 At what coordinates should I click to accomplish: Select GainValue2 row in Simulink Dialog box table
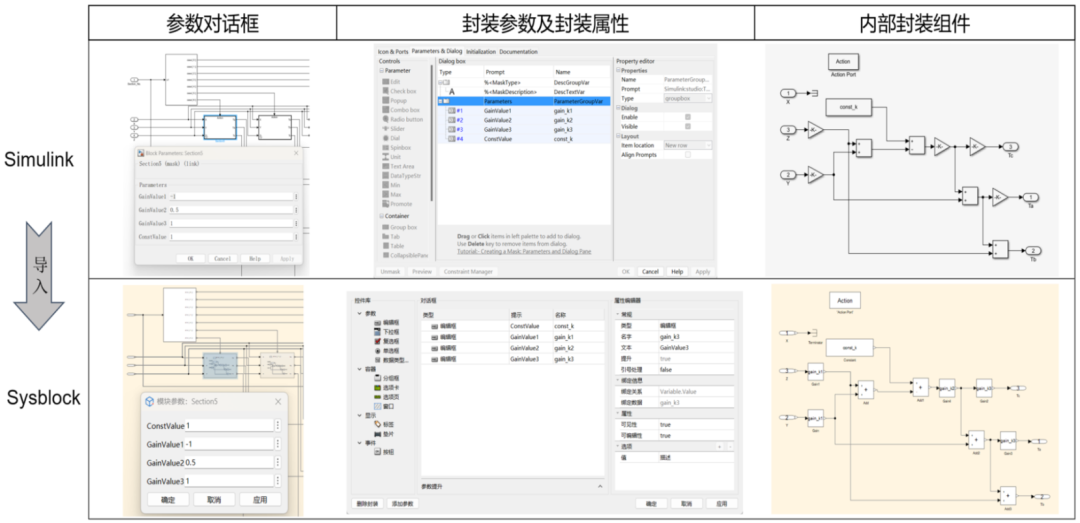524,120
